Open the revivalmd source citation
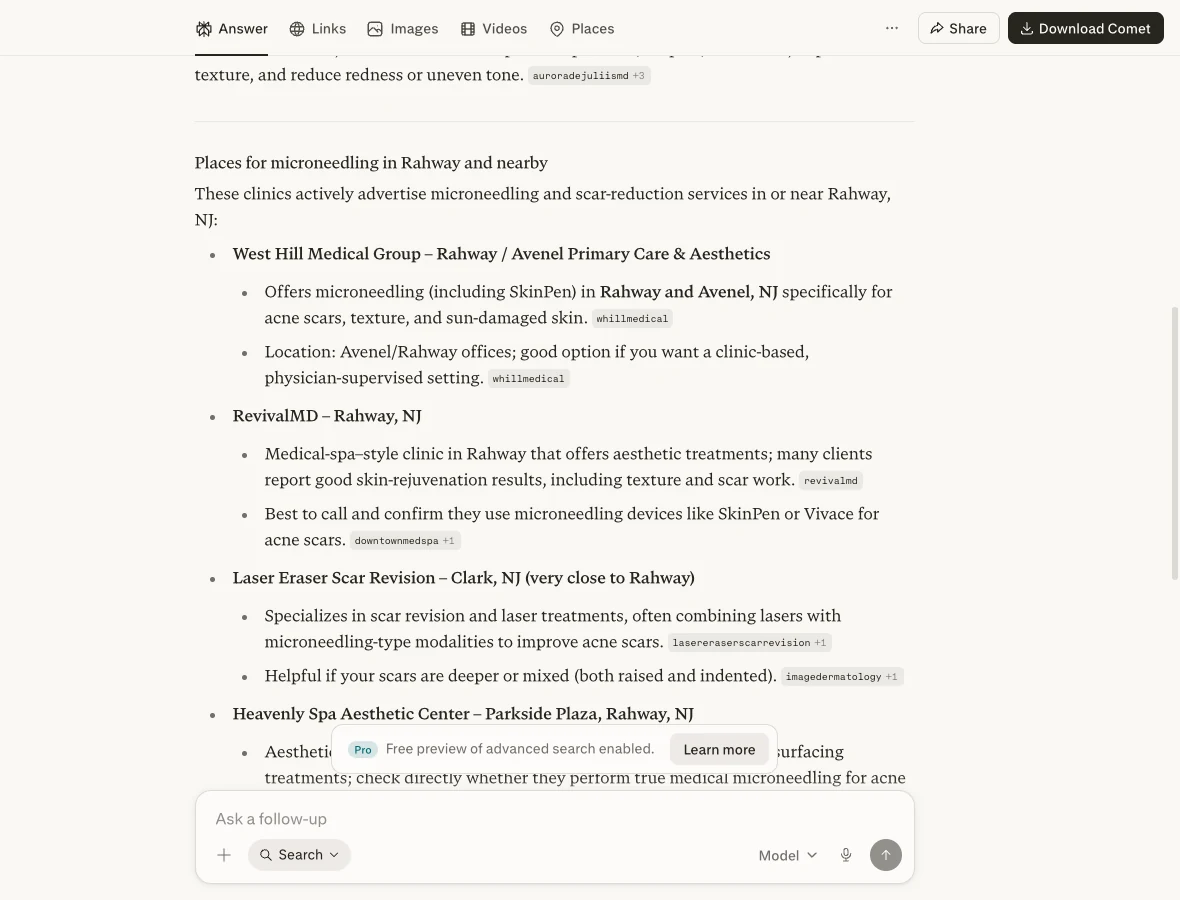The height and width of the screenshot is (900, 1180). (x=830, y=480)
